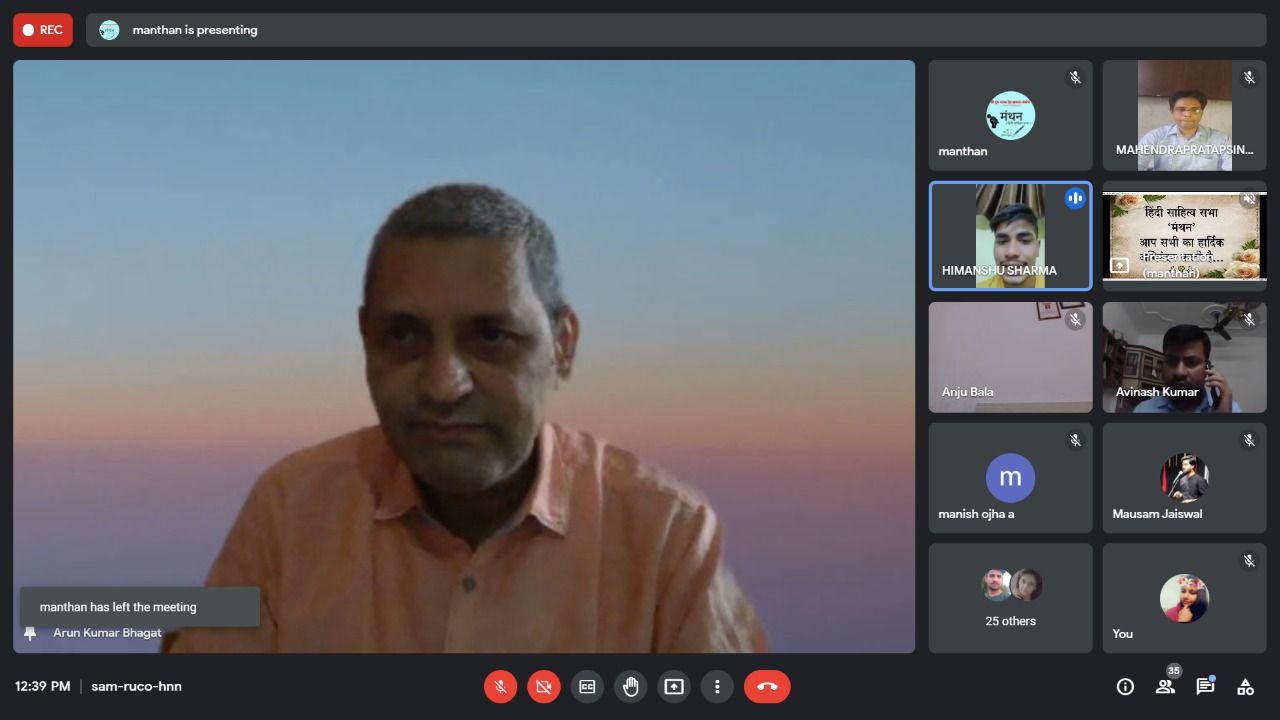
Task: Open the chat panel
Action: pyautogui.click(x=1205, y=687)
